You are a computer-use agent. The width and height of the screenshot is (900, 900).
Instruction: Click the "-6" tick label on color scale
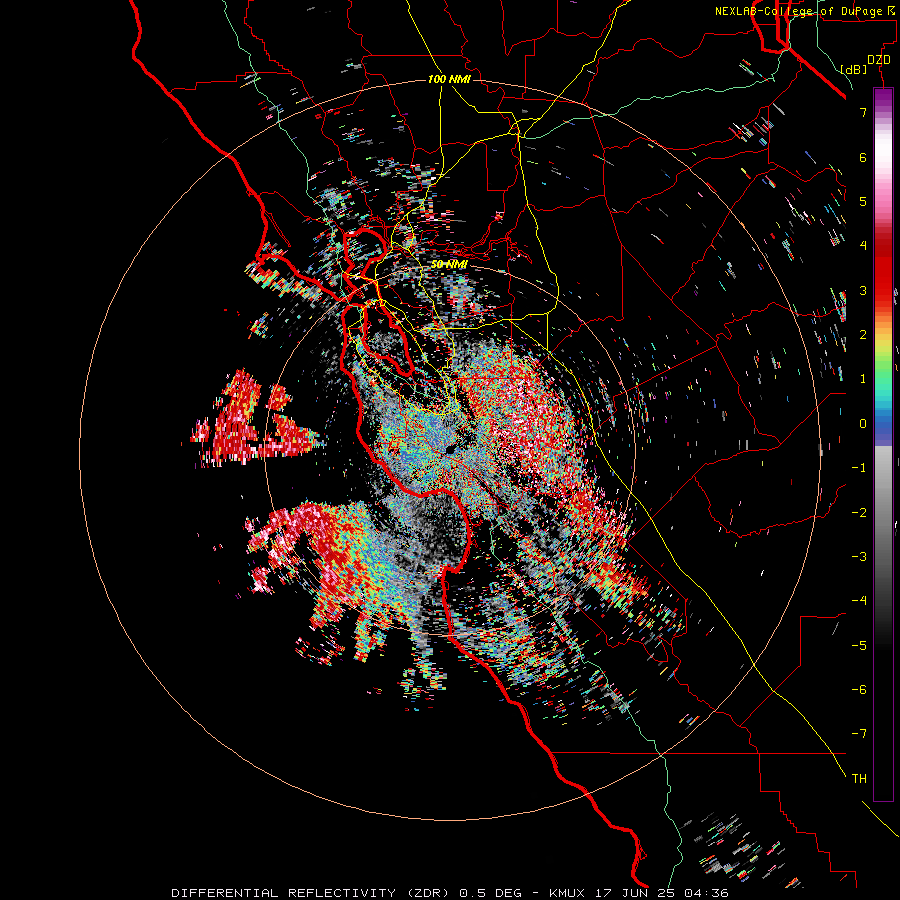coord(859,690)
